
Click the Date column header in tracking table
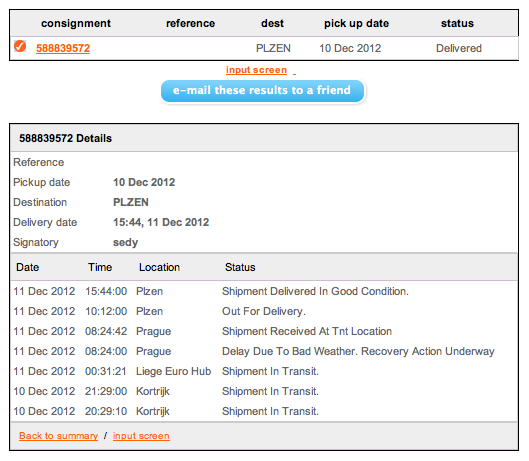tap(28, 267)
